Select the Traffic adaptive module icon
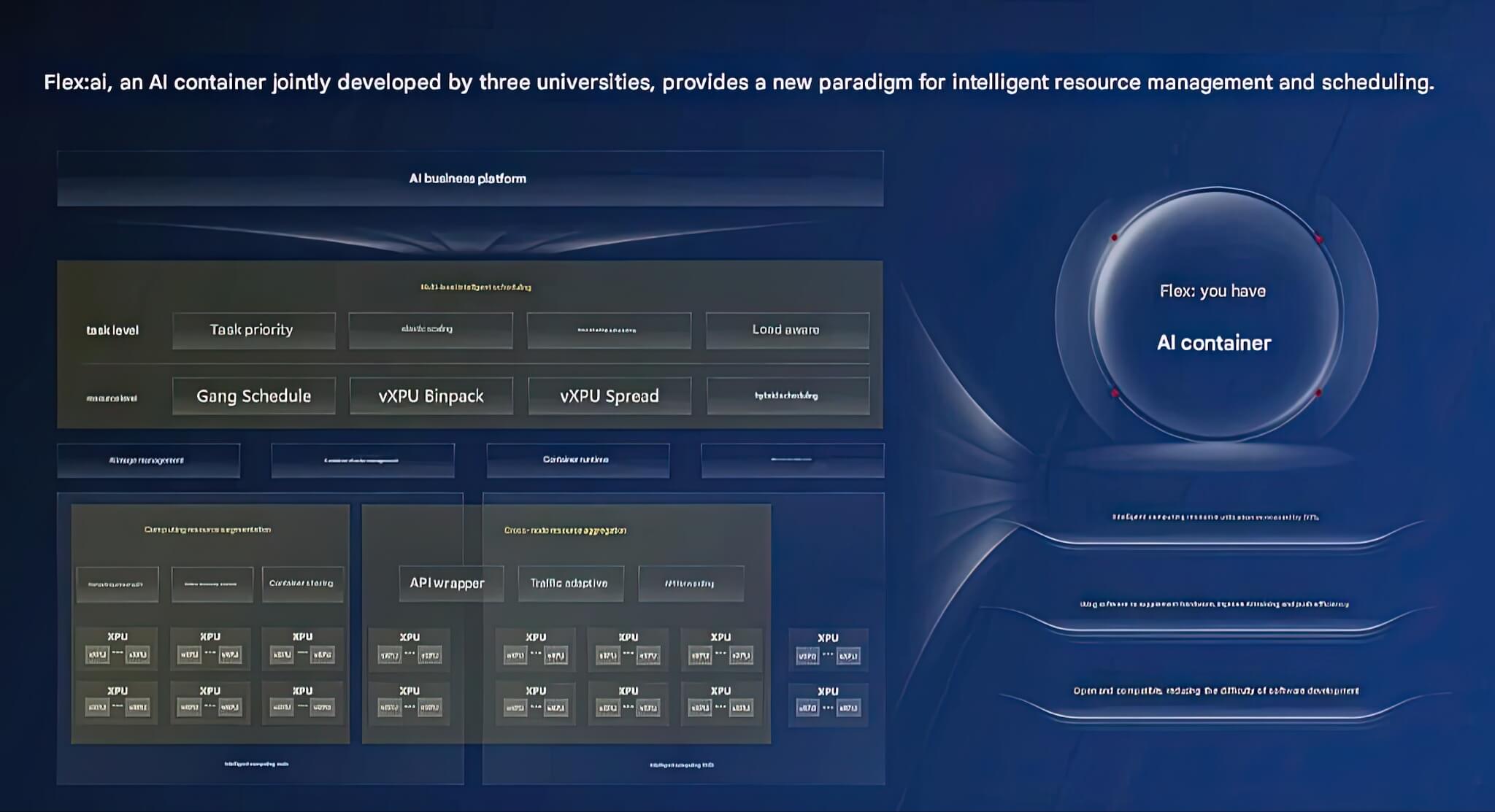 tap(570, 583)
